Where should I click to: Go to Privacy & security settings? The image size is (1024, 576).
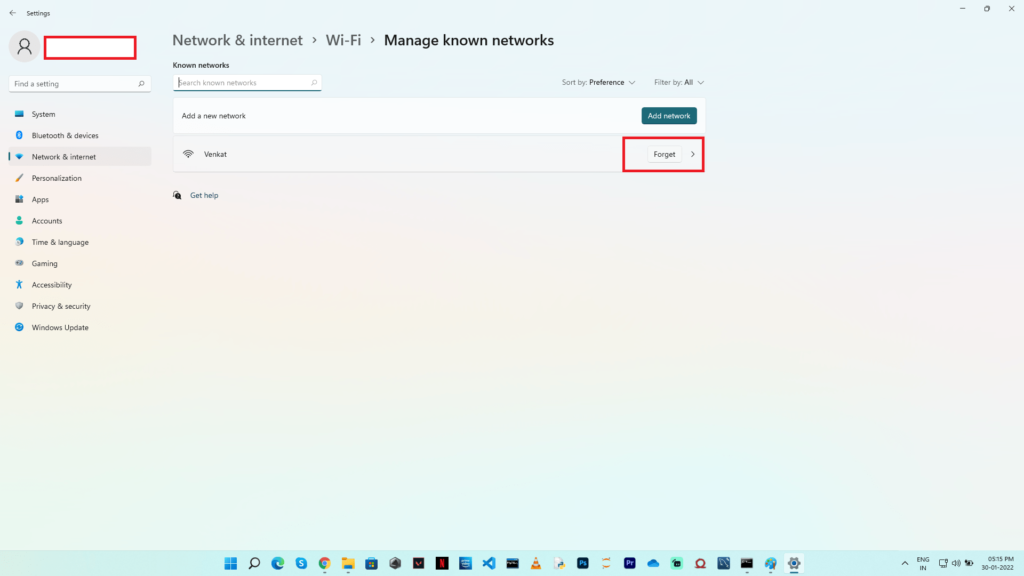pos(61,306)
